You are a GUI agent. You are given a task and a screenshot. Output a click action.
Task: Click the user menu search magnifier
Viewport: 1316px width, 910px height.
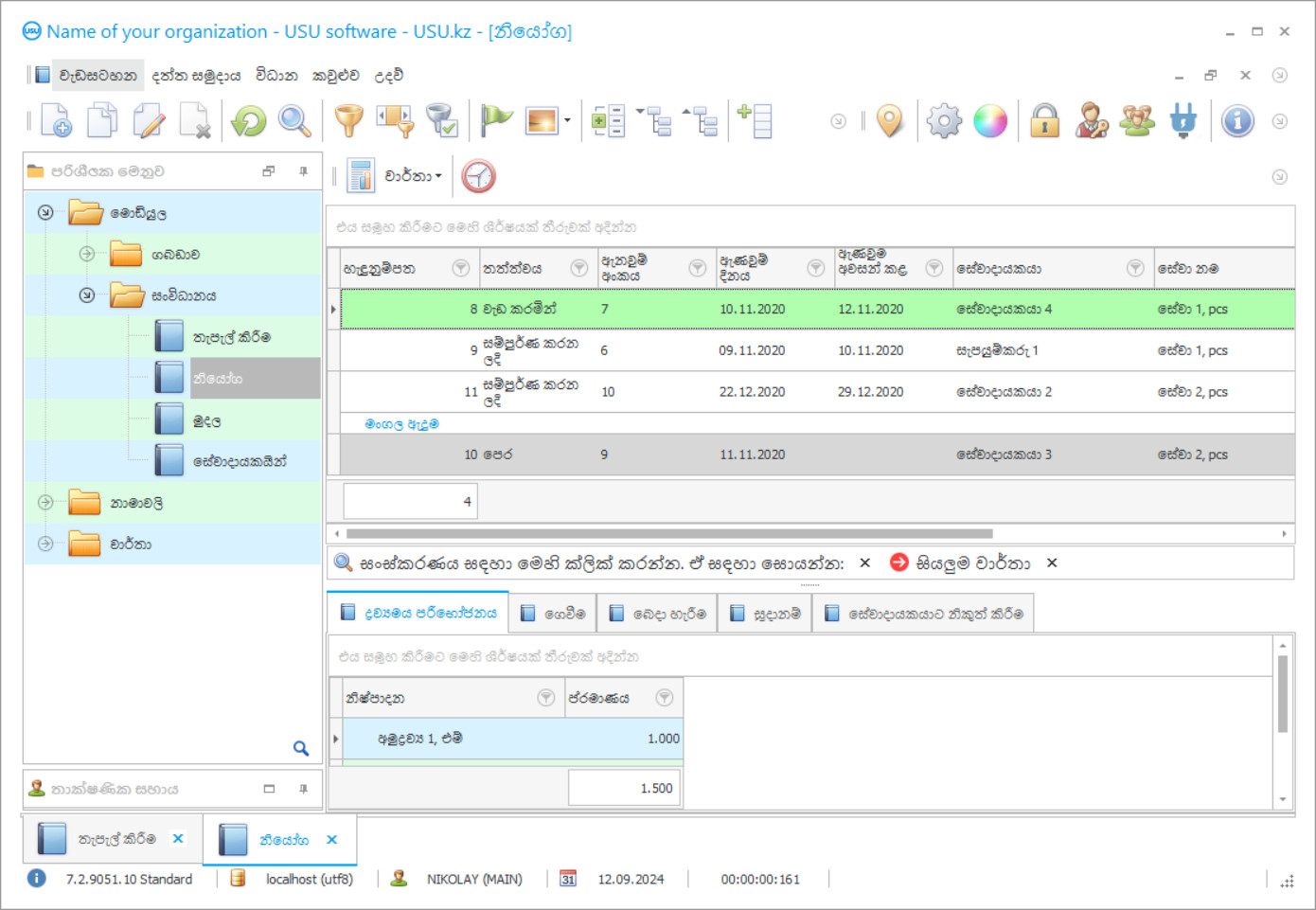click(301, 748)
